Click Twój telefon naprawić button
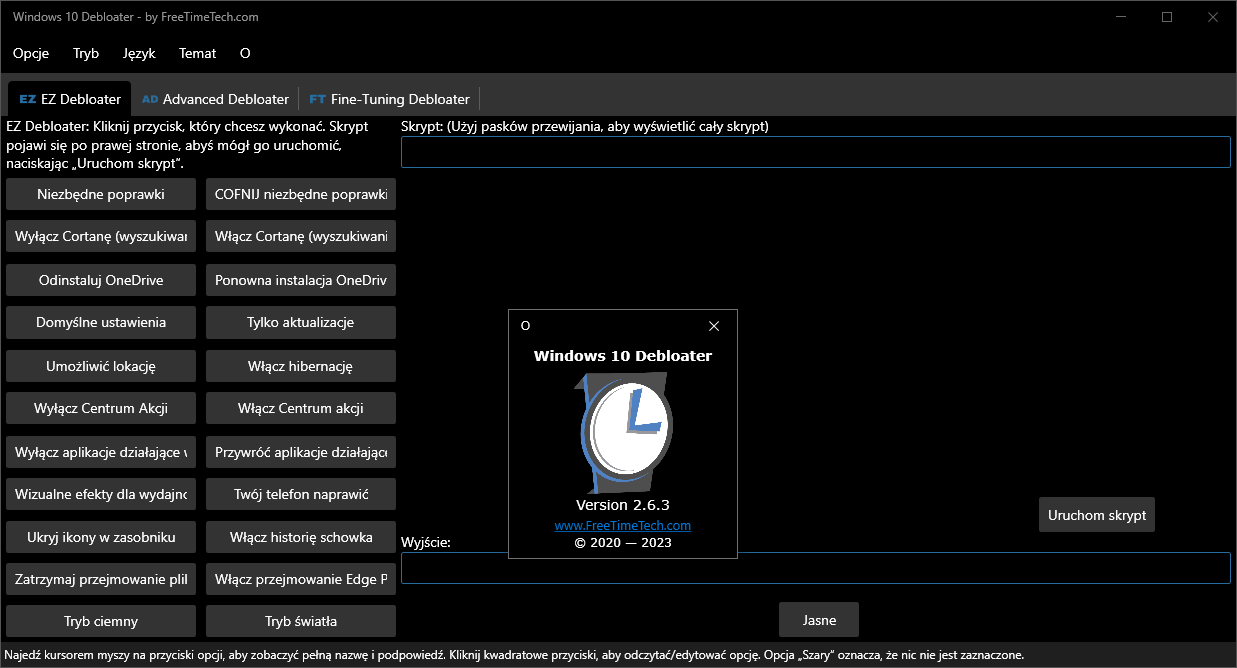 coord(301,494)
